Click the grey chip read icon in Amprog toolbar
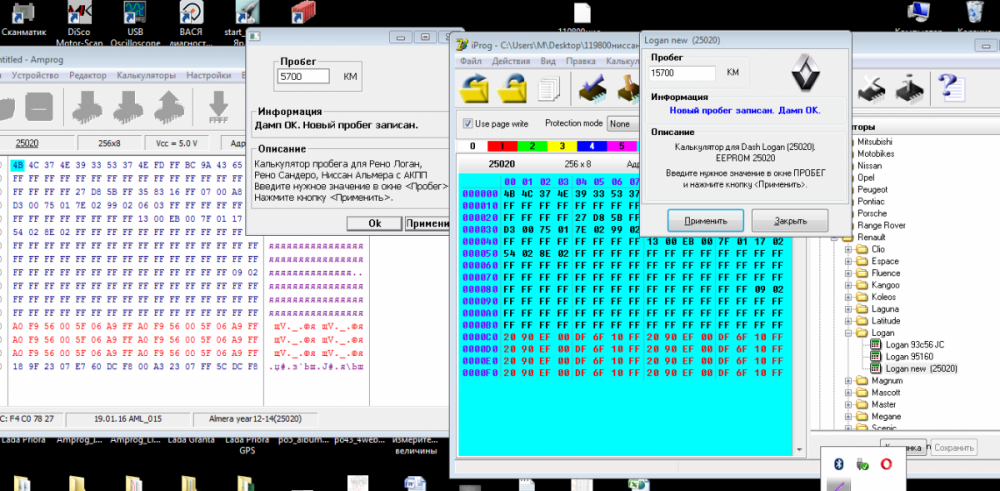The width and height of the screenshot is (1000, 491). pos(87,107)
